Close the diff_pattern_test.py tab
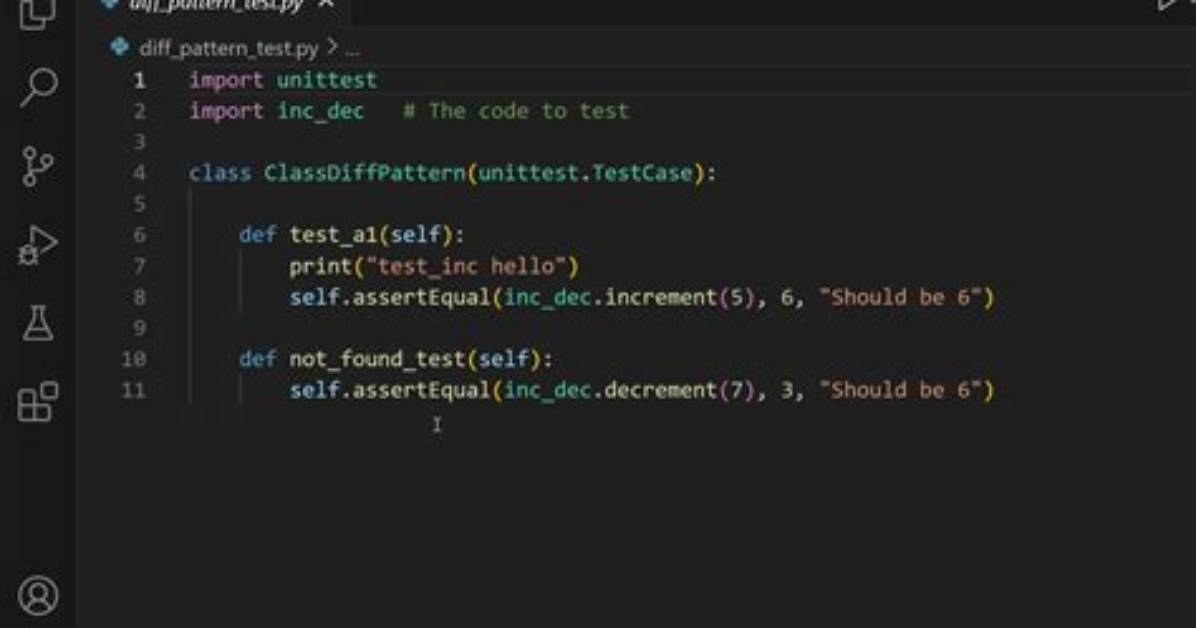 (x=326, y=5)
